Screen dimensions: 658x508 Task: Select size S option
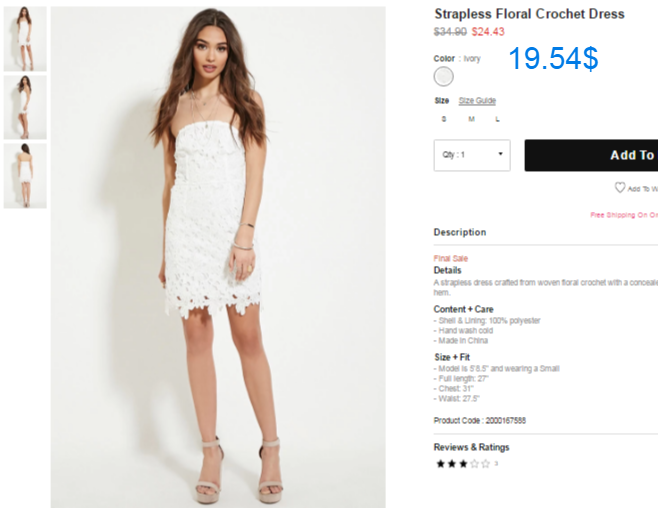[x=444, y=119]
